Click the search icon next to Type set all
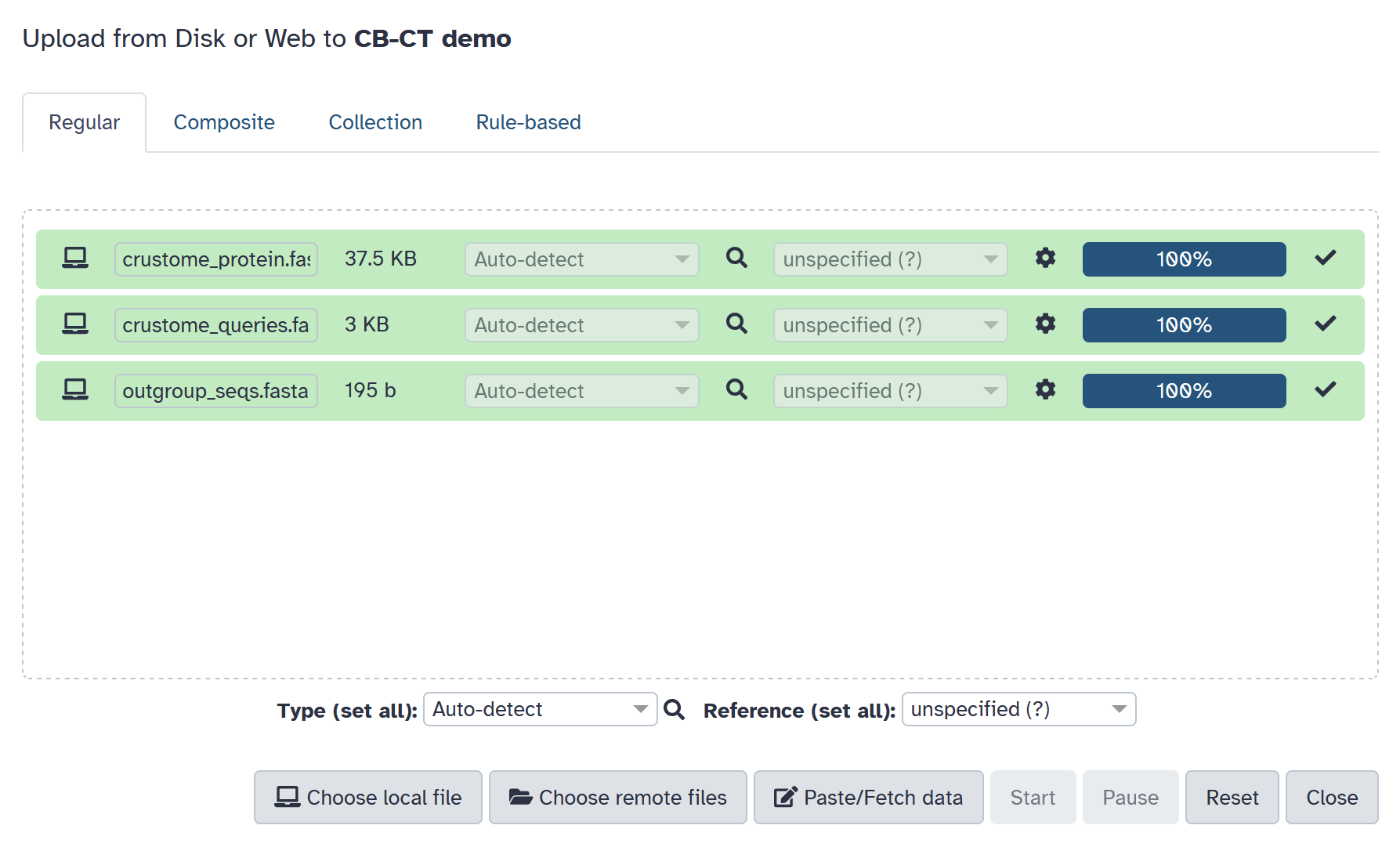1400x847 pixels. pyautogui.click(x=675, y=710)
